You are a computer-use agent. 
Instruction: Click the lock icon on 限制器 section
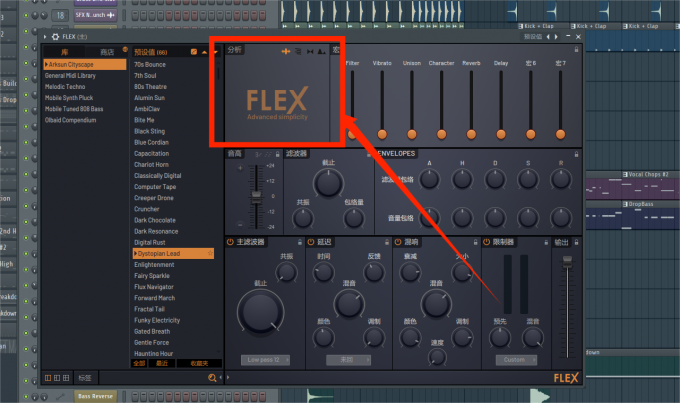tap(546, 242)
